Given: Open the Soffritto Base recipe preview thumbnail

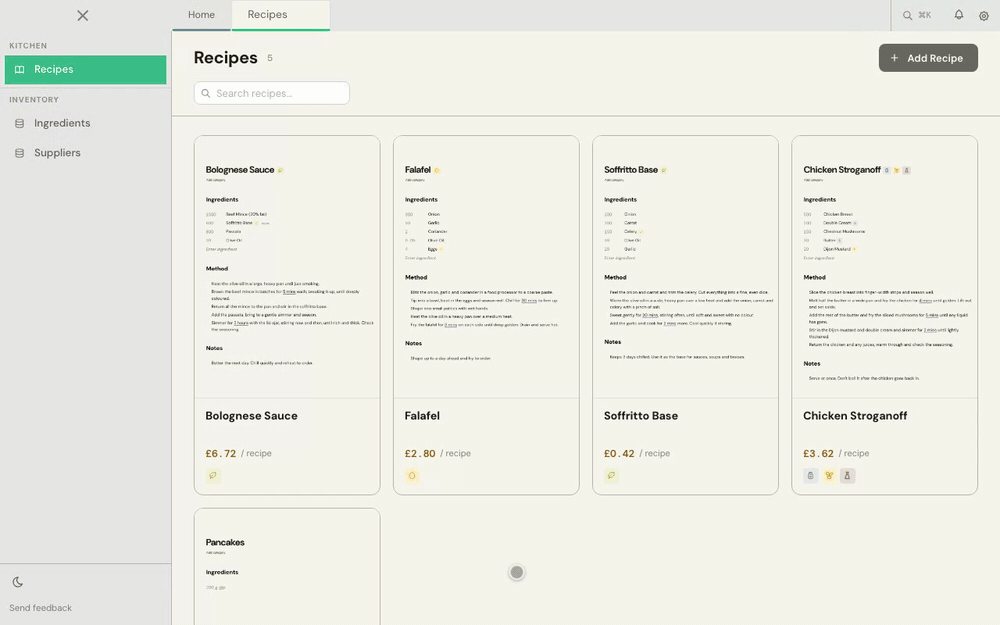Looking at the screenshot, I should 686,267.
